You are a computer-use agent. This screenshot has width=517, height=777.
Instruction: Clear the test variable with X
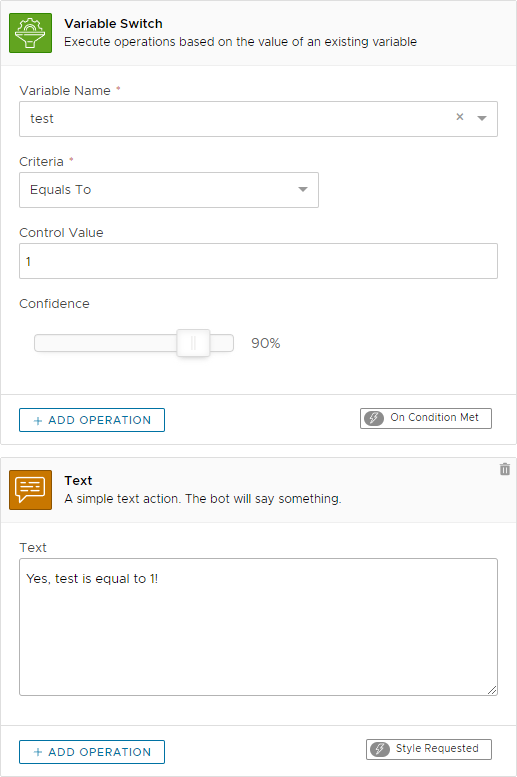coord(460,117)
